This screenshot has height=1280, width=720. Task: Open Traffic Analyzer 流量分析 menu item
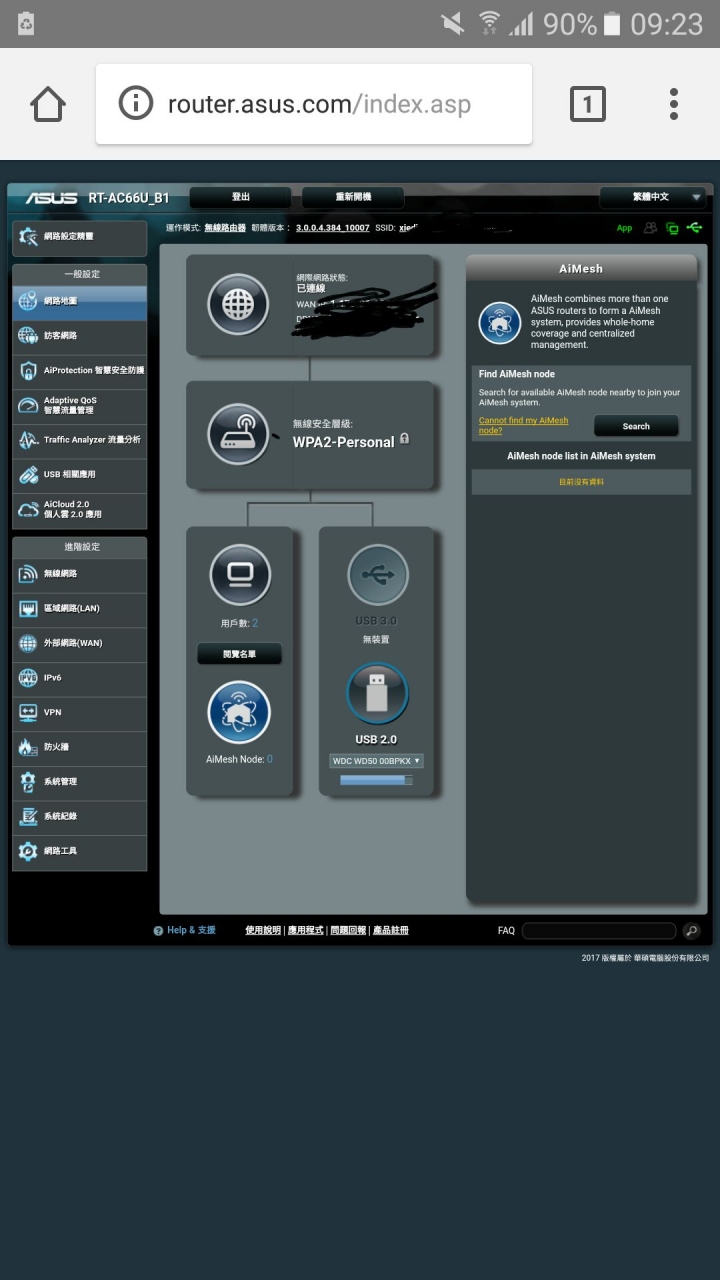coord(80,440)
